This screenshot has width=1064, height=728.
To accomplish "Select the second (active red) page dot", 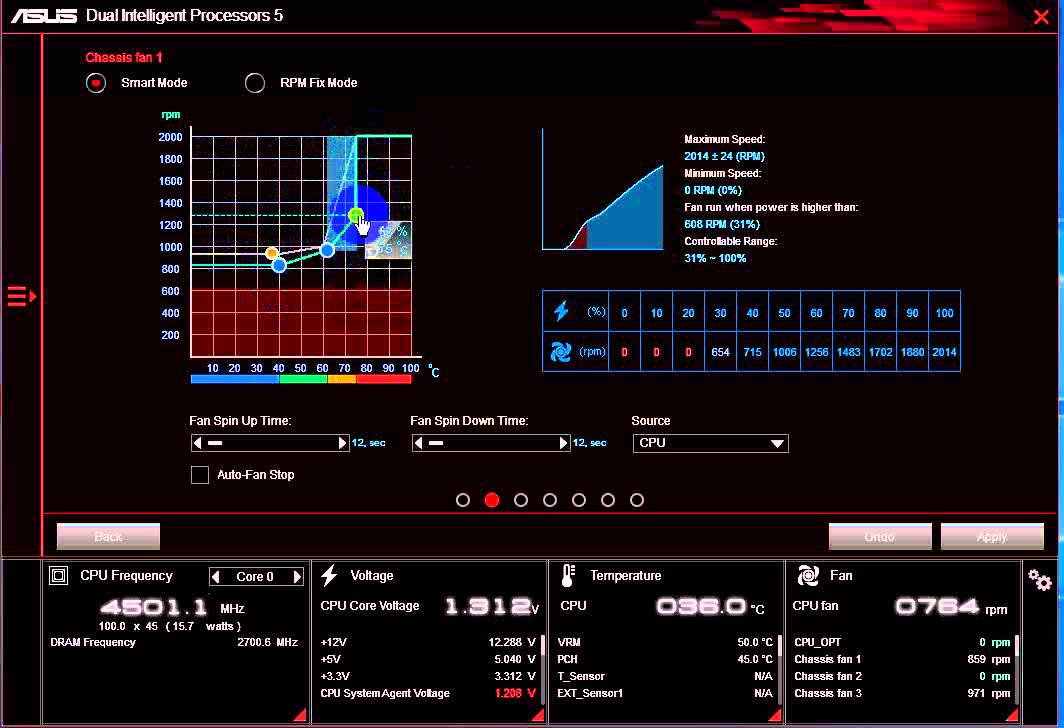I will click(492, 500).
